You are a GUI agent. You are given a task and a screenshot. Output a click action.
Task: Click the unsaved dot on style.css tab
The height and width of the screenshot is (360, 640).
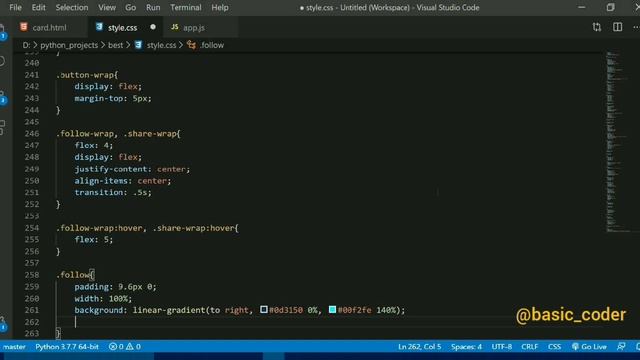(153, 27)
